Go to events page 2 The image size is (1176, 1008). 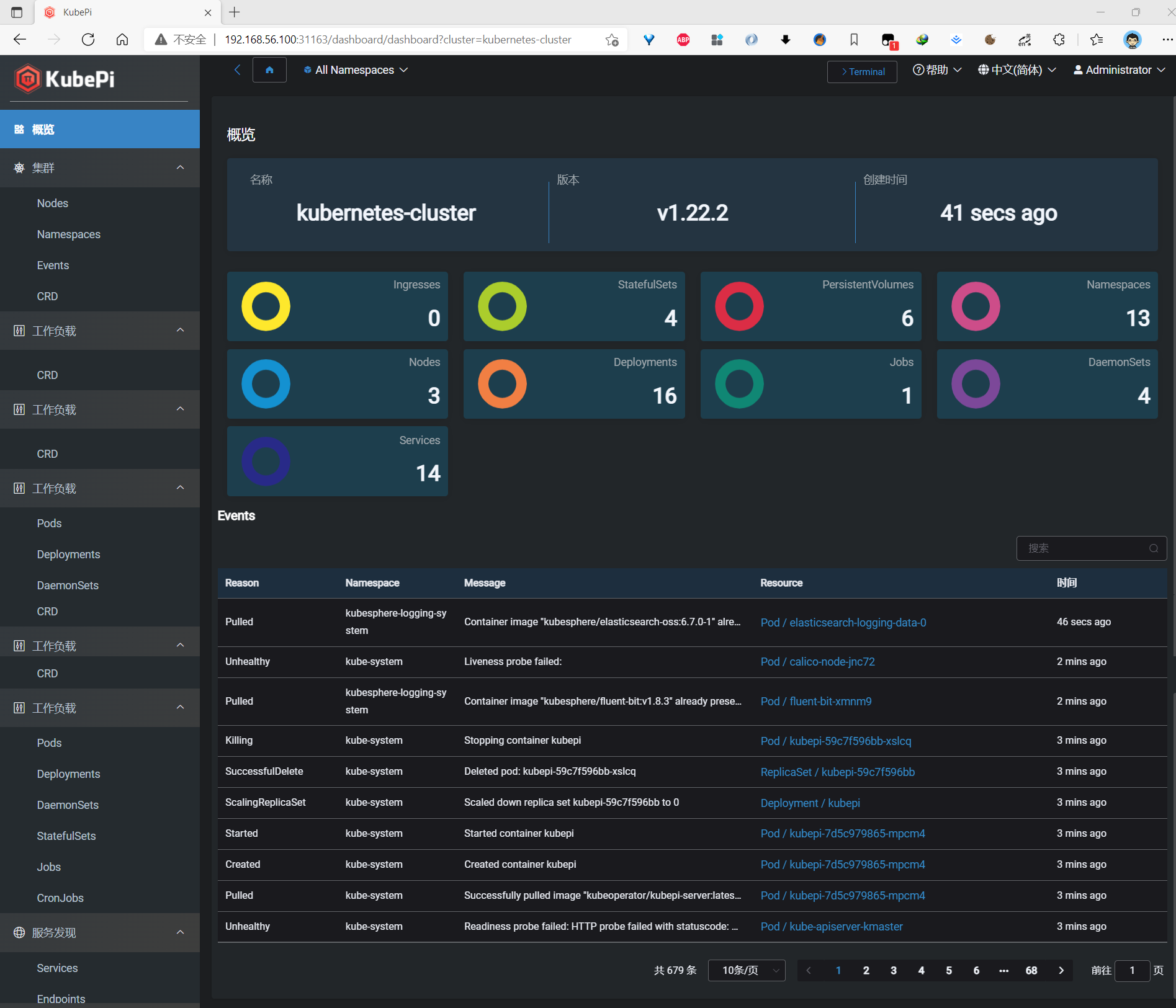coord(866,970)
